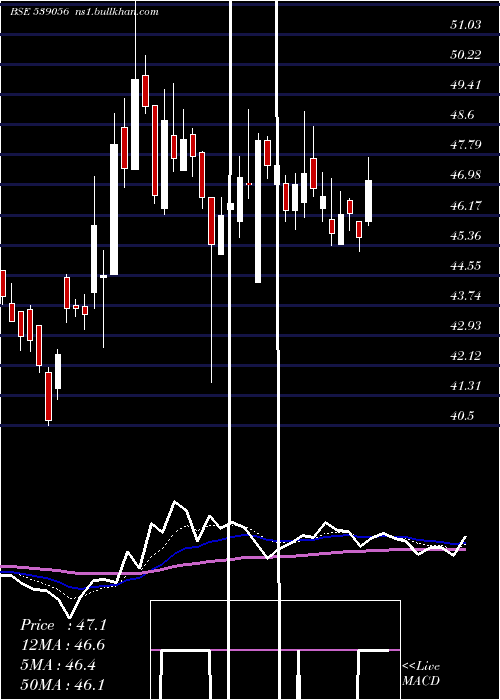This screenshot has width=500, height=700.
Task: Click the 44.55 price axis label
Action: click(x=466, y=266)
